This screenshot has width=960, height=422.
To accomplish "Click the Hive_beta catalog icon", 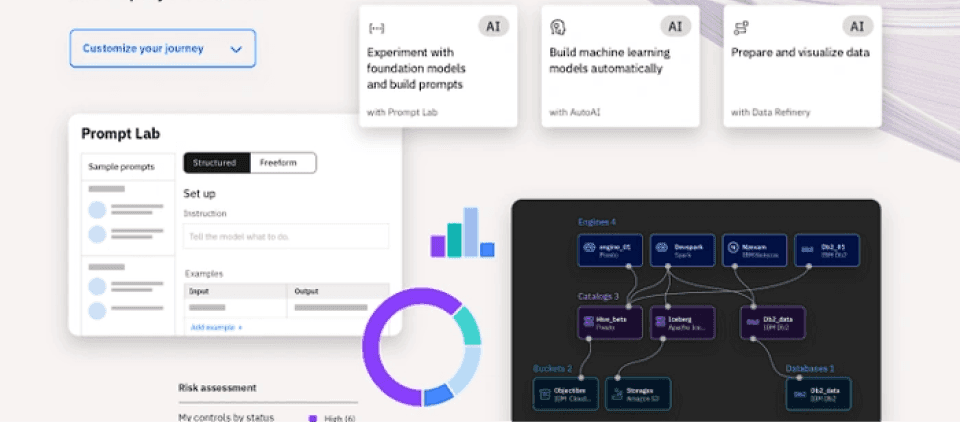I will click(x=590, y=321).
